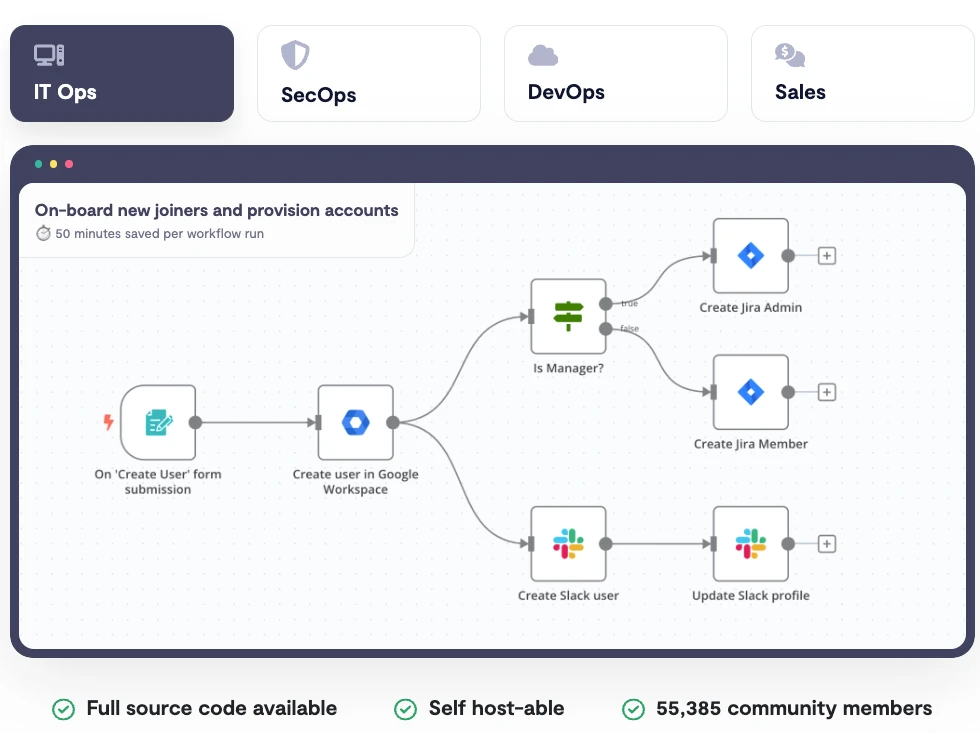This screenshot has height=733, width=980.
Task: Click the yellow window dot
Action: click(54, 164)
